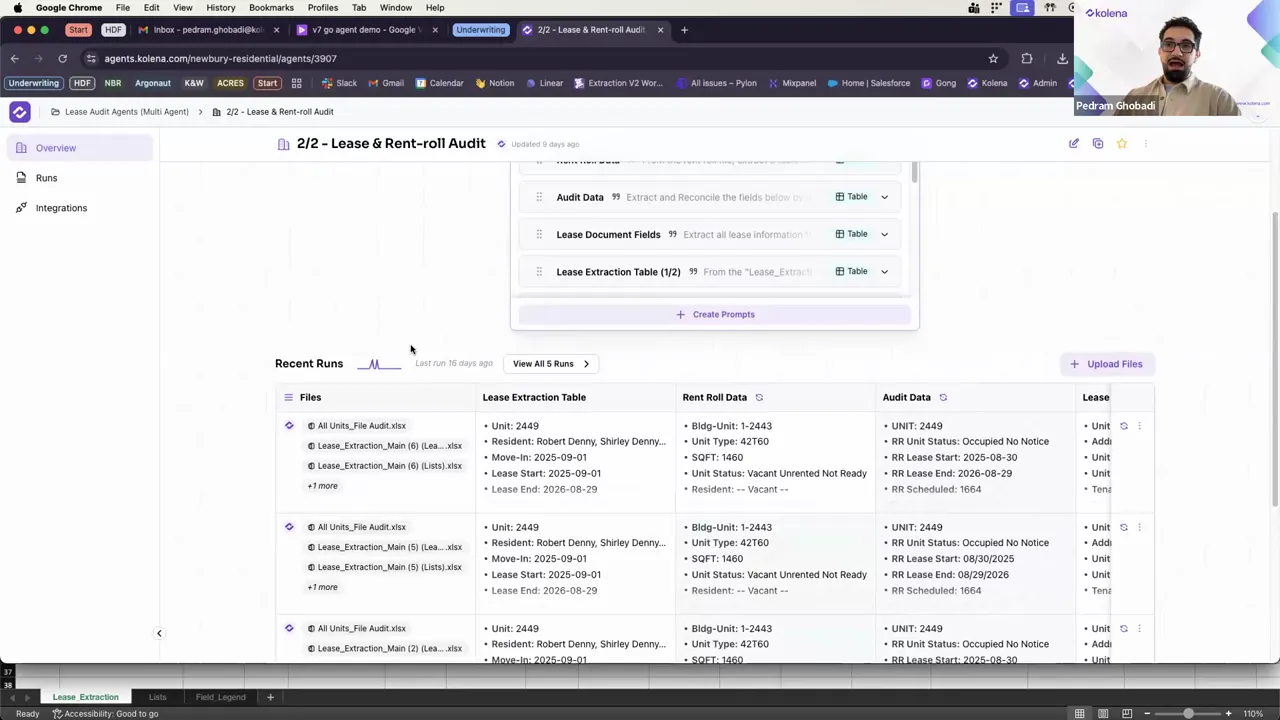Image resolution: width=1280 pixels, height=720 pixels.
Task: Collapse the left sidebar with the chevron
Action: tap(159, 633)
